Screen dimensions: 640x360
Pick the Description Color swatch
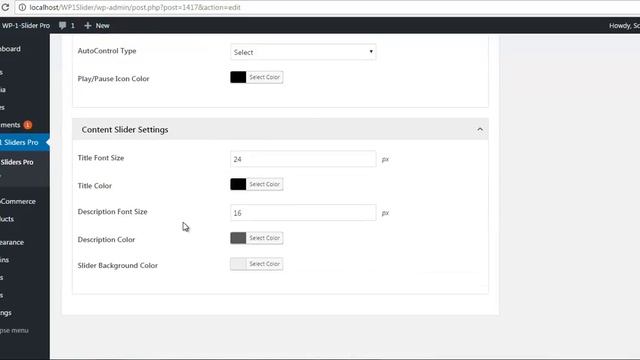point(238,238)
